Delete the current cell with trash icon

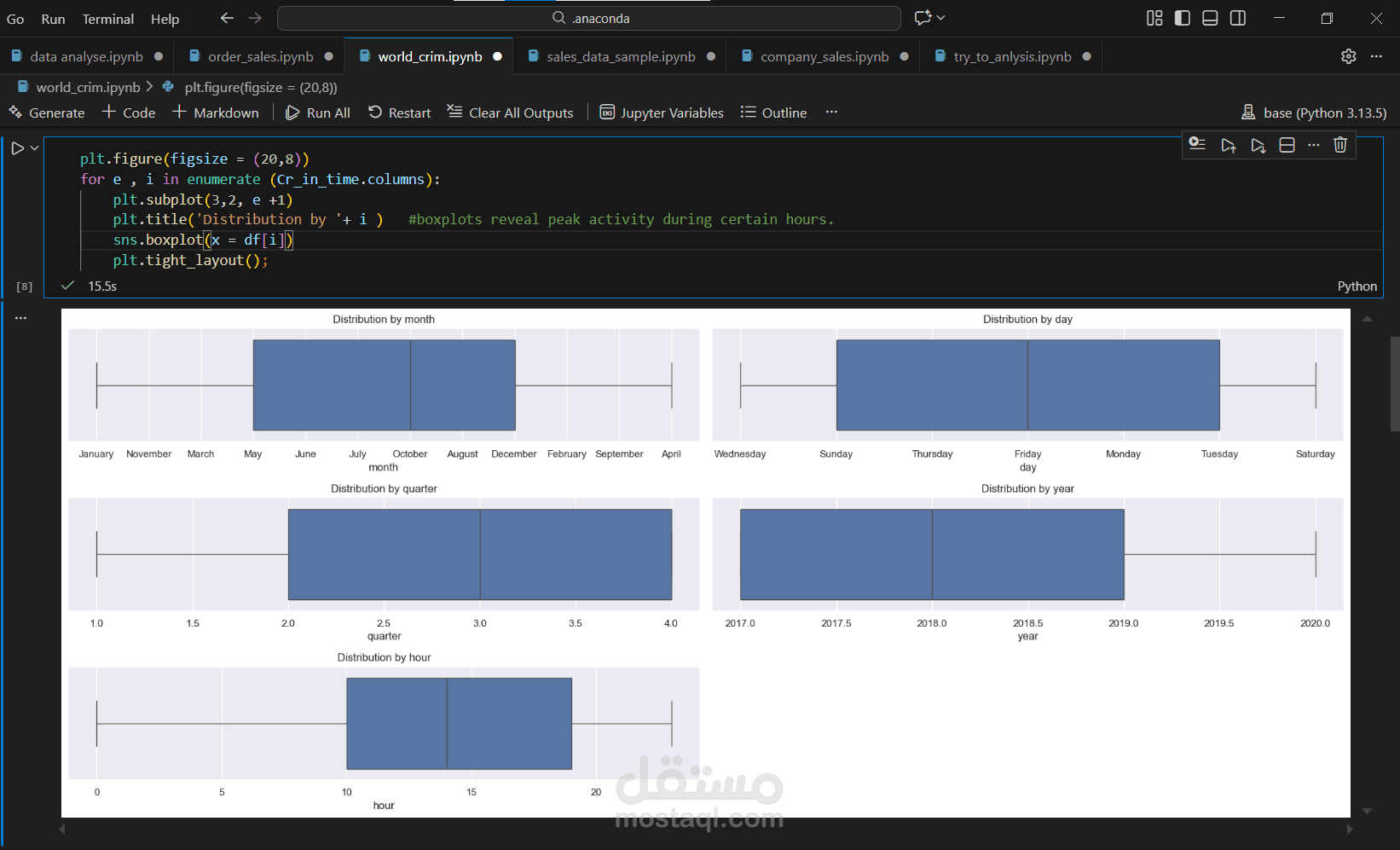(x=1340, y=145)
